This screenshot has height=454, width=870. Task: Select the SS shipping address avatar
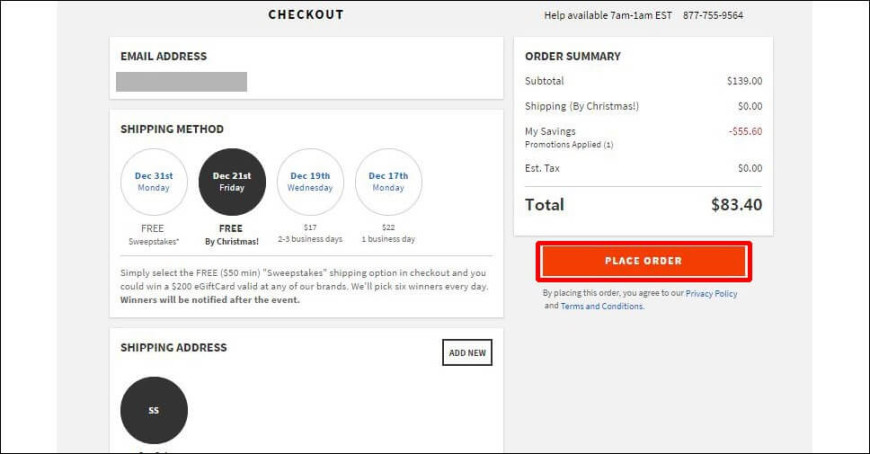pos(154,410)
